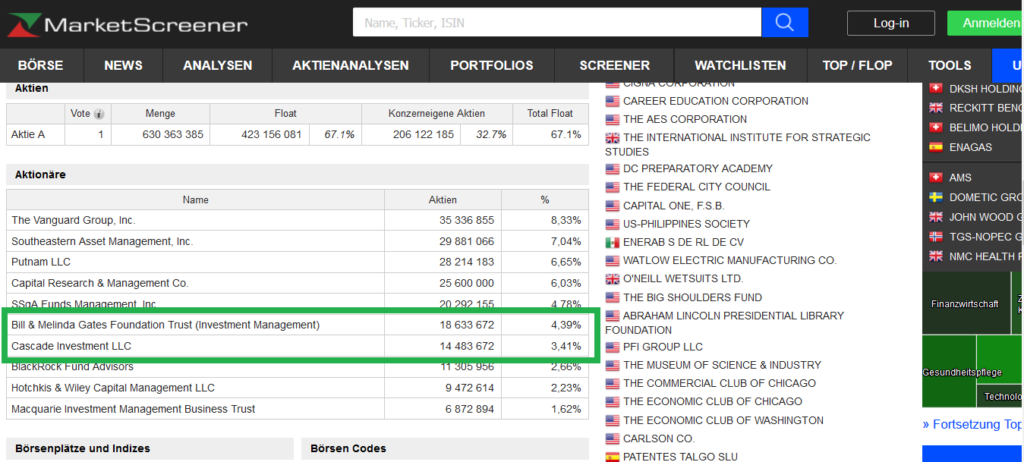Image resolution: width=1024 pixels, height=462 pixels.
Task: Click RECKITT BENCKISER list entry
Action: coord(985,108)
